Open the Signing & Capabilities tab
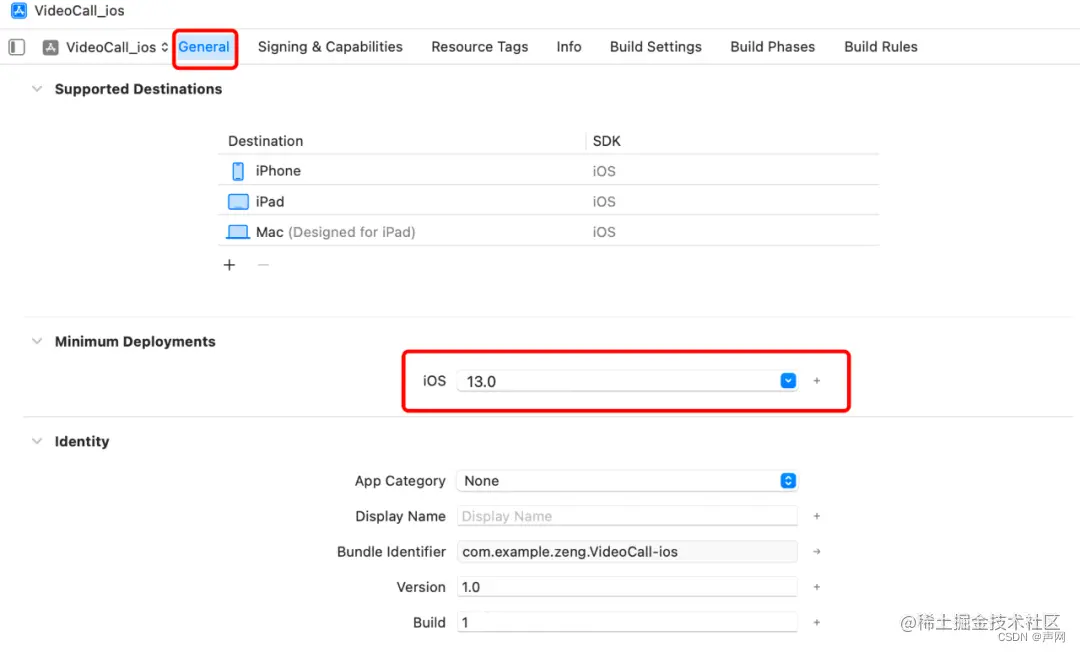Screen dimensions: 1080x652 (330, 47)
